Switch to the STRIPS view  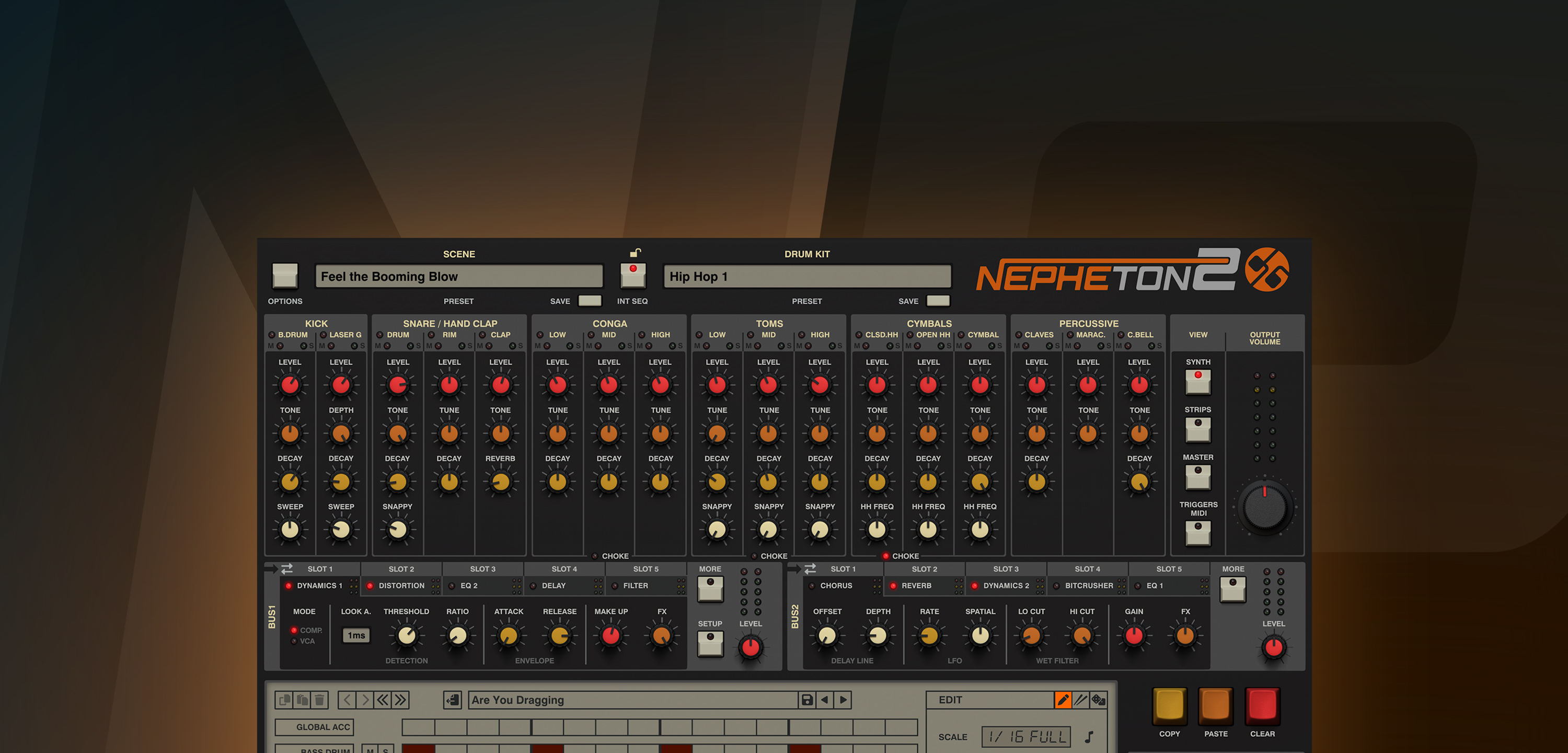[x=1197, y=430]
